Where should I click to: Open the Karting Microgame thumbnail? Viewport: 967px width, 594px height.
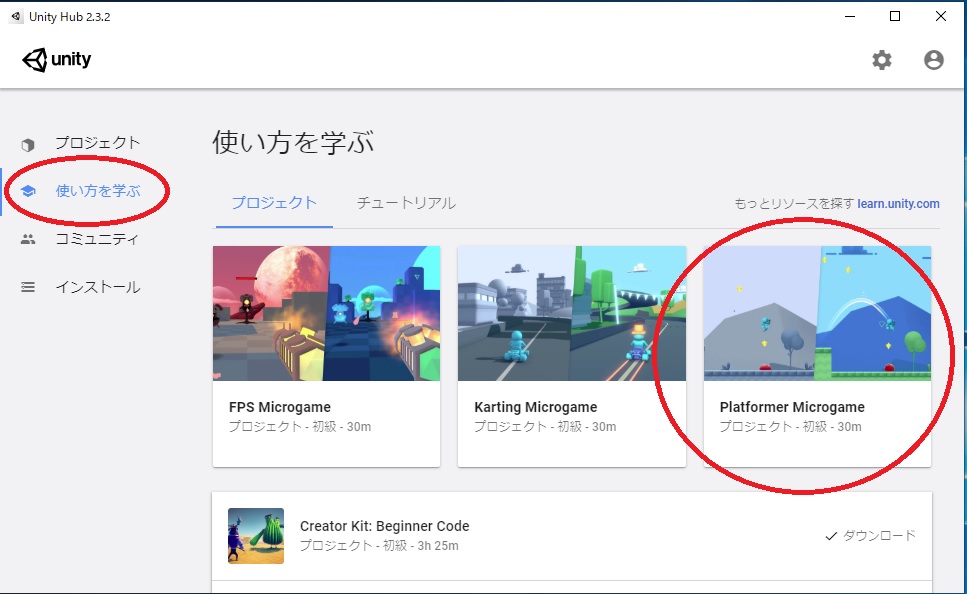coord(572,313)
